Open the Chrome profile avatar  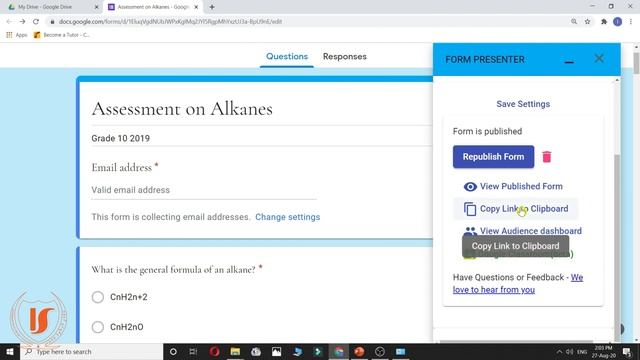(x=618, y=22)
